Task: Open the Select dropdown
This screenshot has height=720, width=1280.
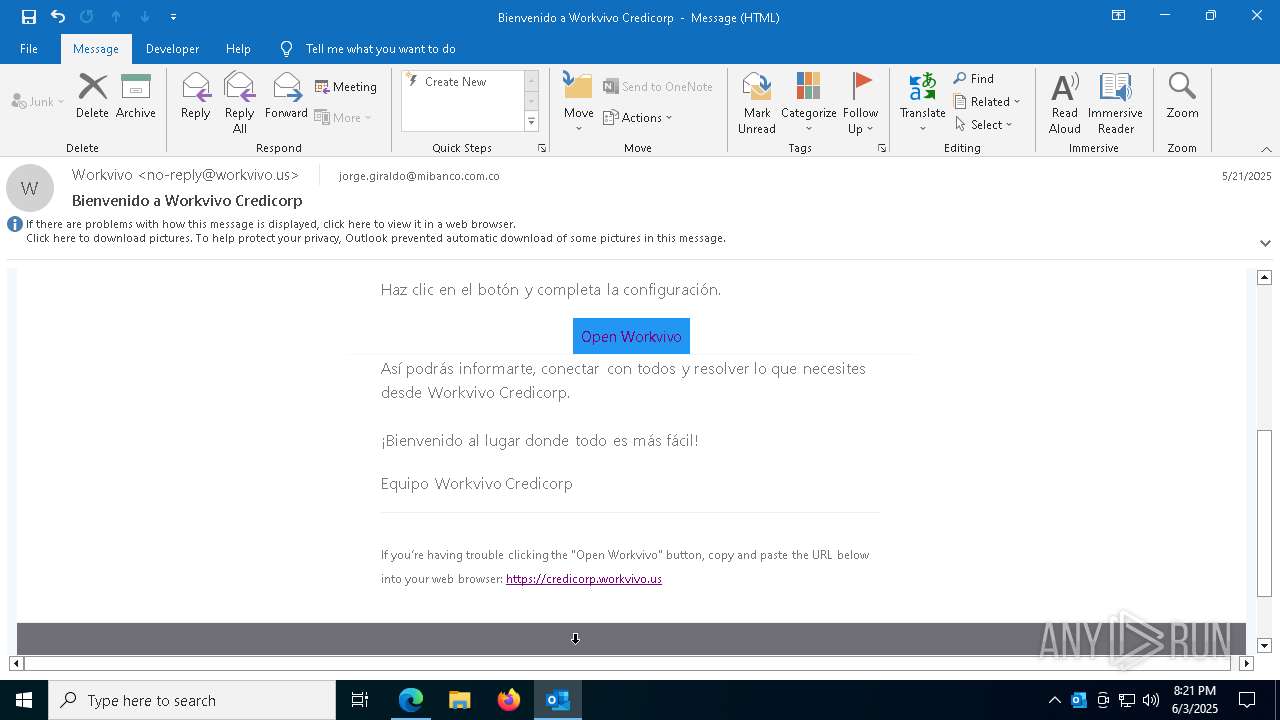Action: coord(984,125)
